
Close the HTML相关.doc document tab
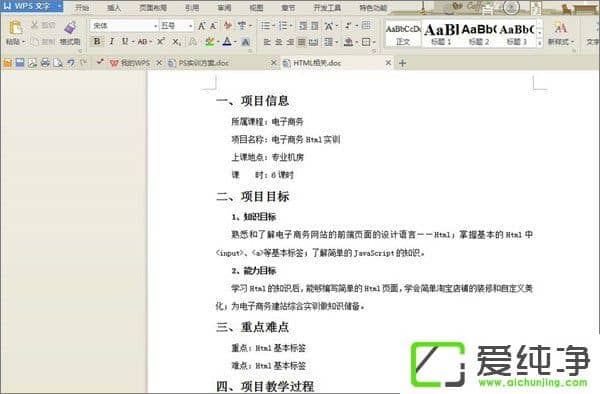[x=388, y=63]
